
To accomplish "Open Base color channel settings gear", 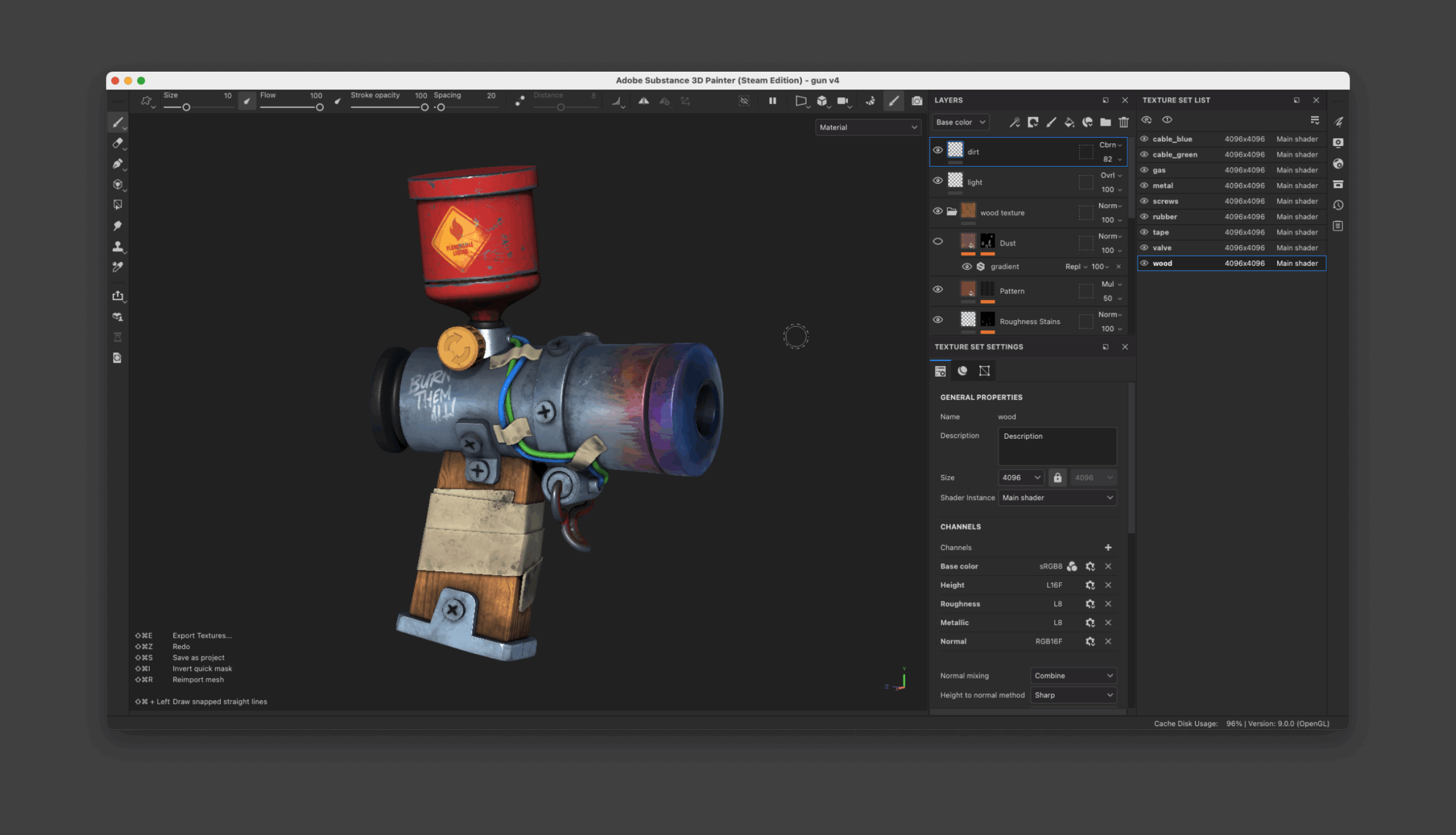I will [x=1089, y=567].
